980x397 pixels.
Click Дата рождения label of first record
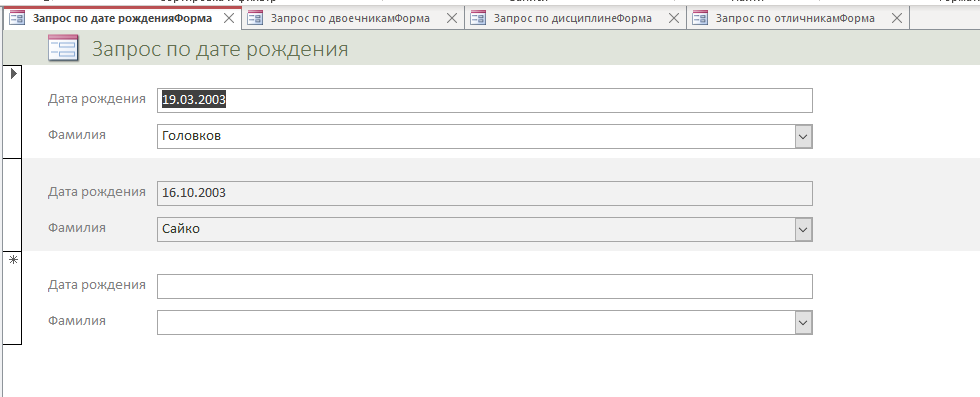(x=97, y=99)
